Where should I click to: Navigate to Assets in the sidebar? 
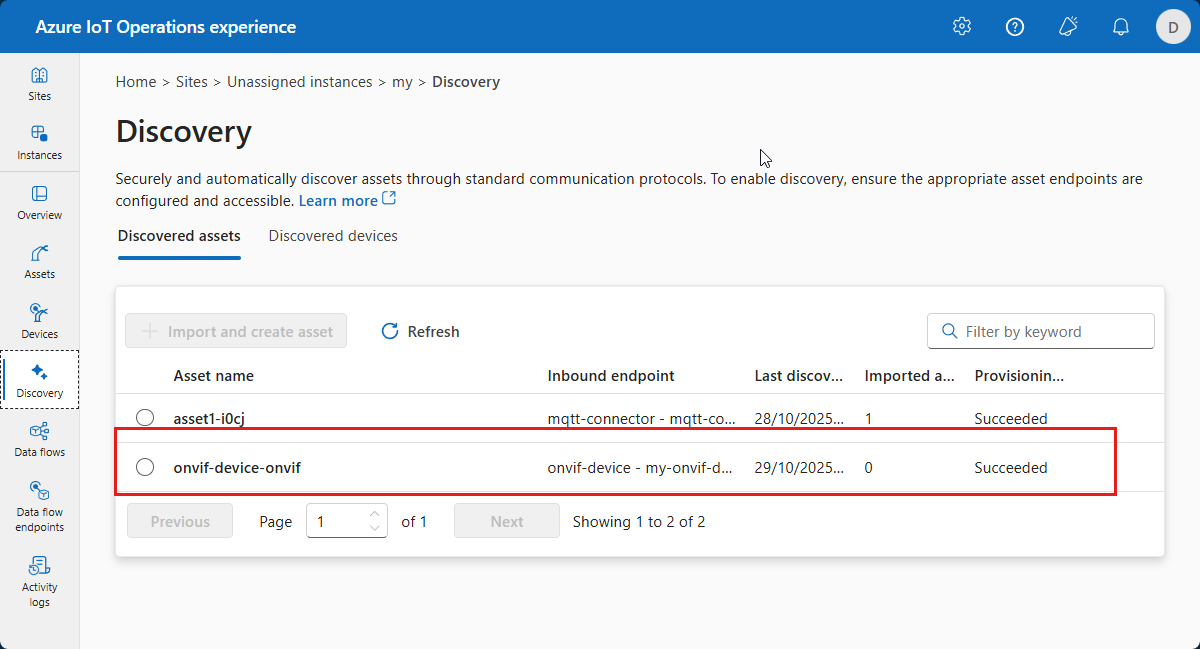pyautogui.click(x=39, y=261)
